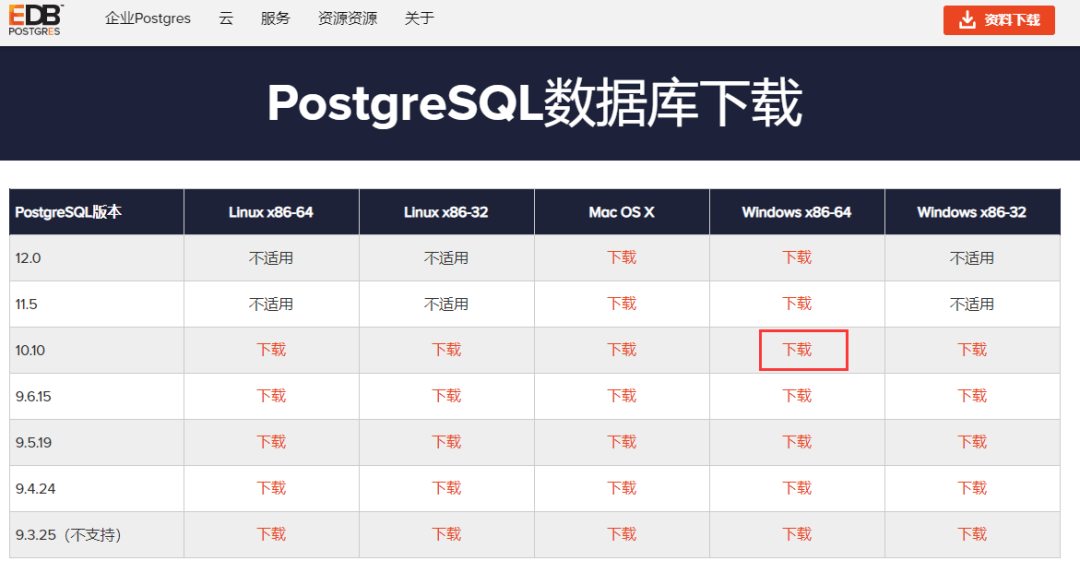Open the 云 menu item

(226, 19)
